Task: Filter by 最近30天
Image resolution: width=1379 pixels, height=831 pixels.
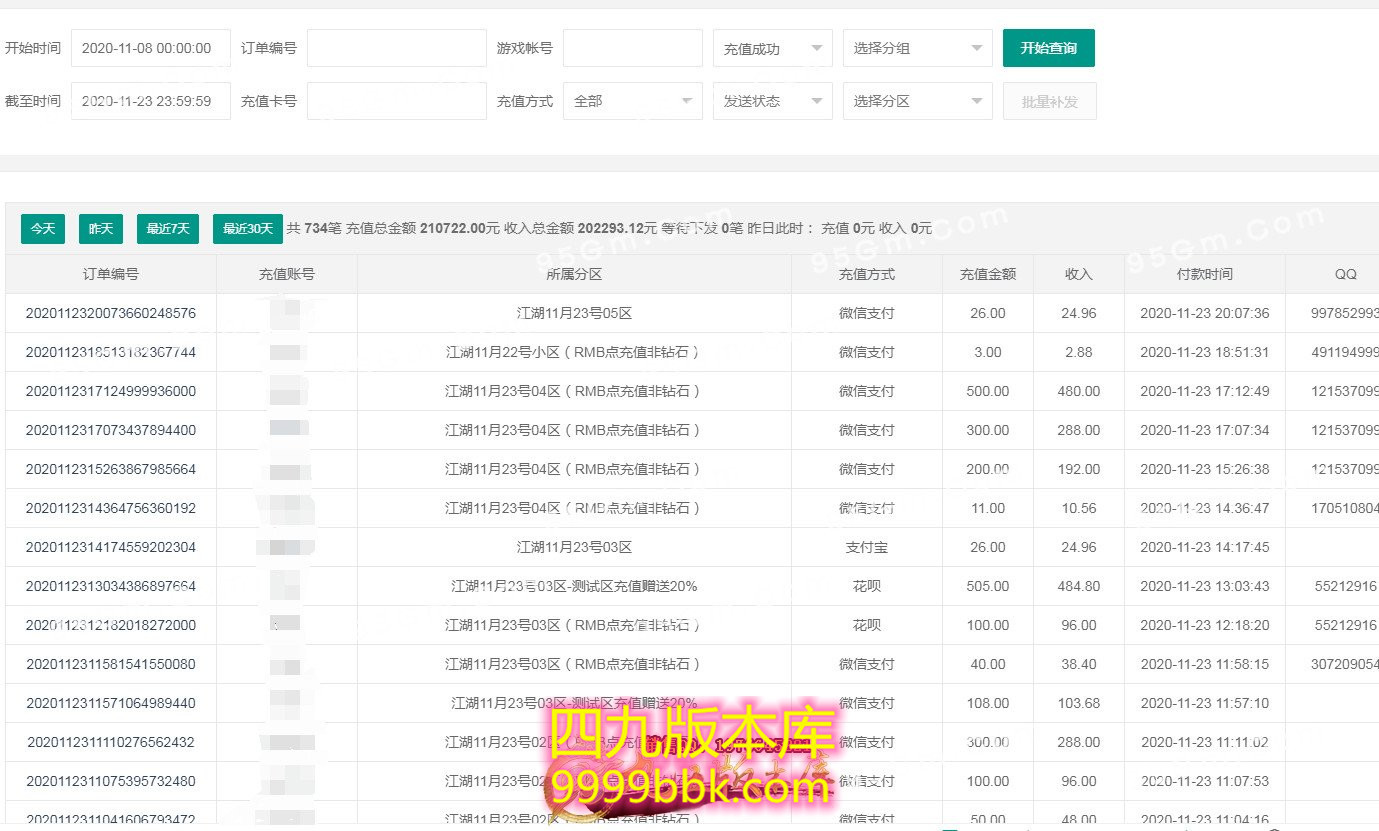Action: [247, 229]
